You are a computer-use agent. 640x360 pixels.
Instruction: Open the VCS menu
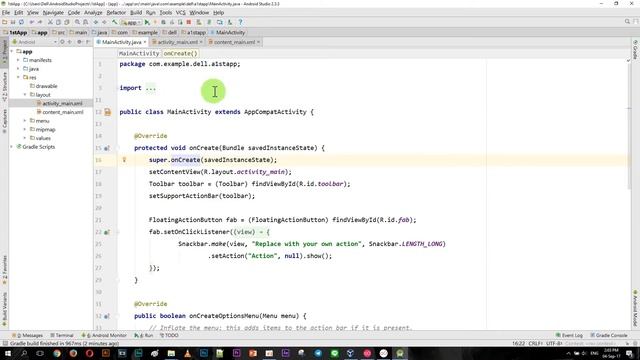click(x=180, y=13)
